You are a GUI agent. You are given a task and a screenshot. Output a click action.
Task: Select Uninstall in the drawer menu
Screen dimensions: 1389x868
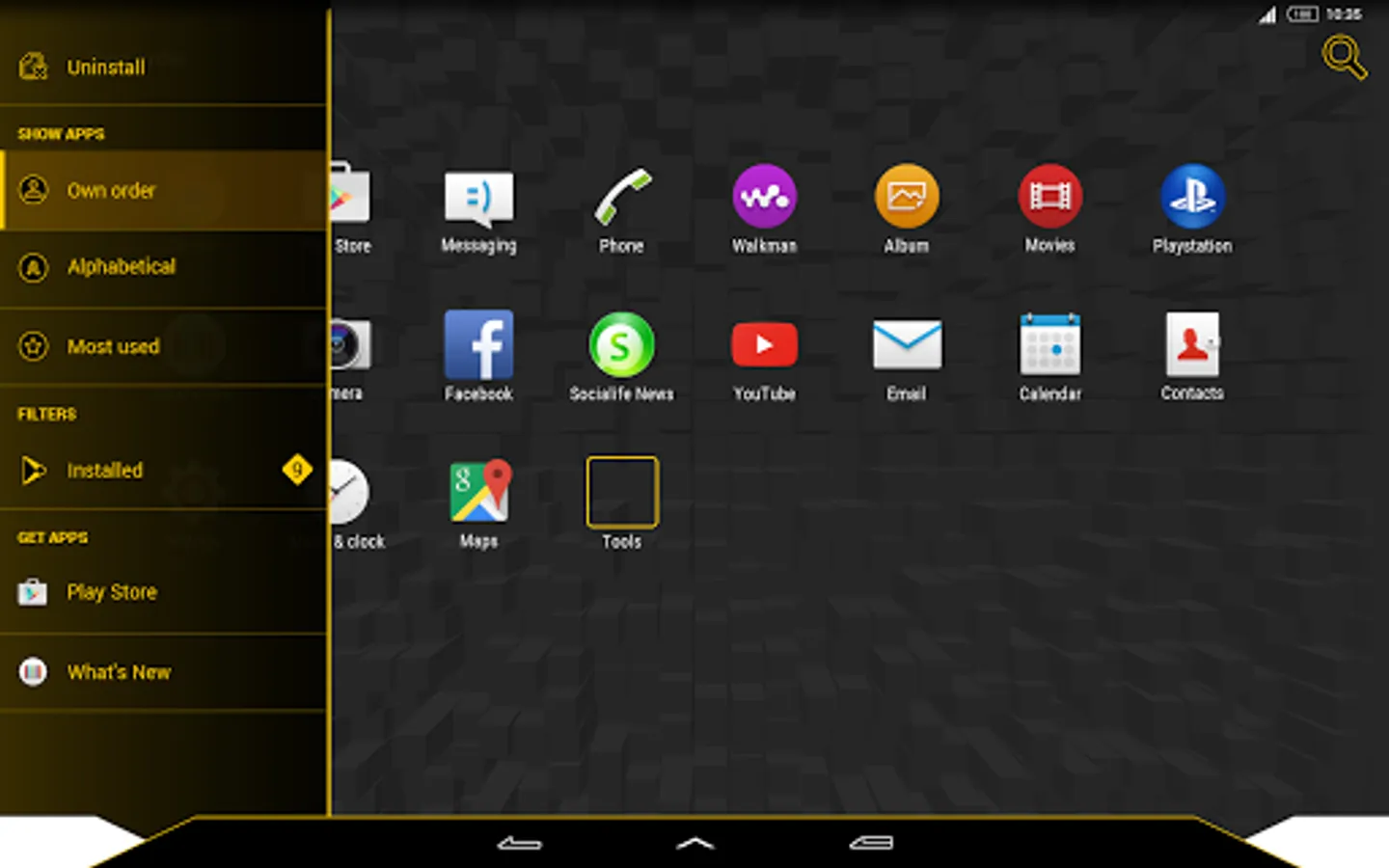click(x=163, y=67)
